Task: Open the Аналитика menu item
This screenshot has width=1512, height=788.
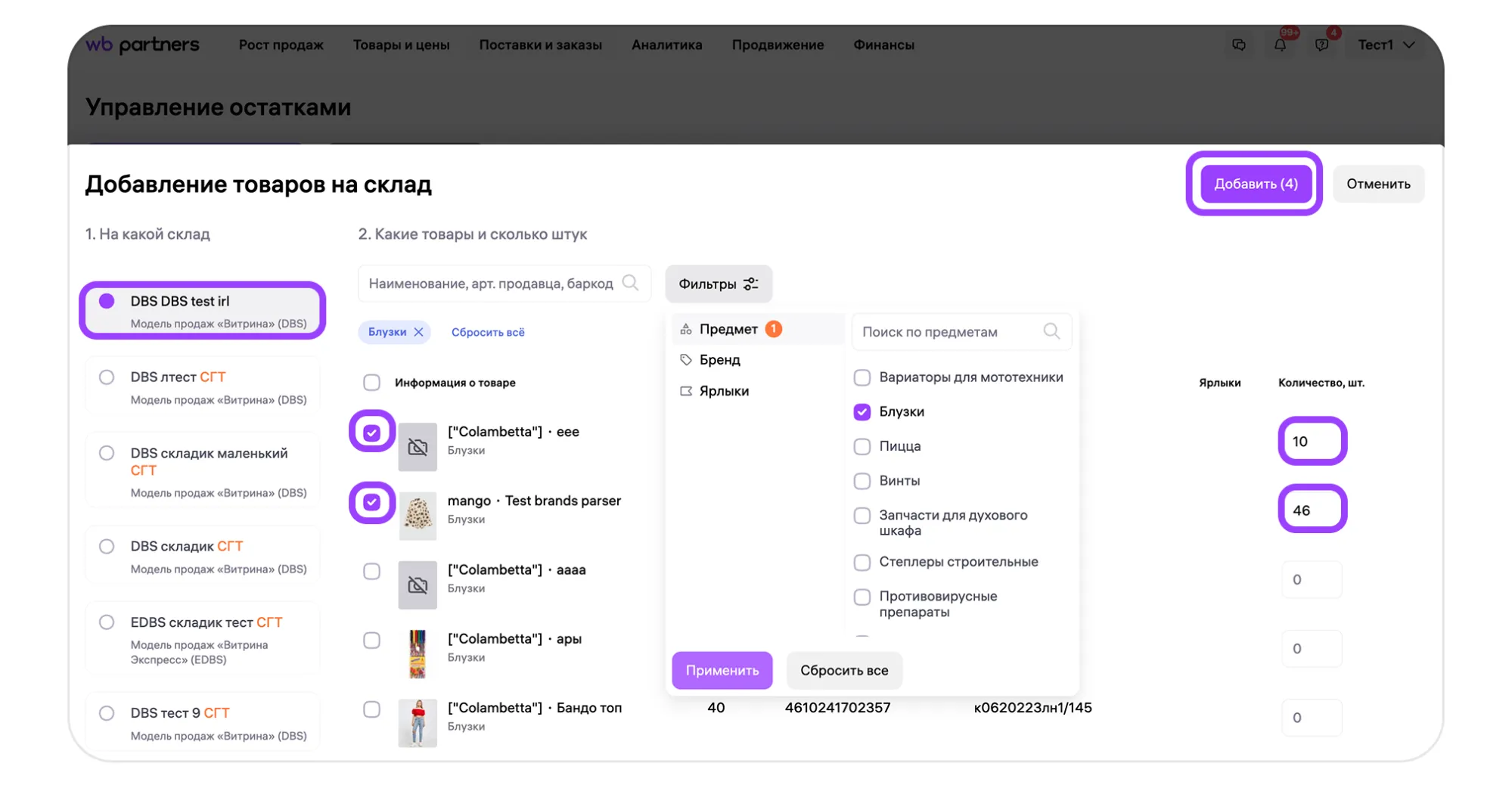Action: coord(666,45)
